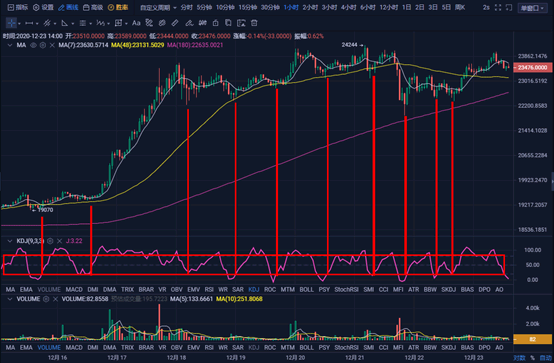Click the trash delete drawings icon

point(254,23)
